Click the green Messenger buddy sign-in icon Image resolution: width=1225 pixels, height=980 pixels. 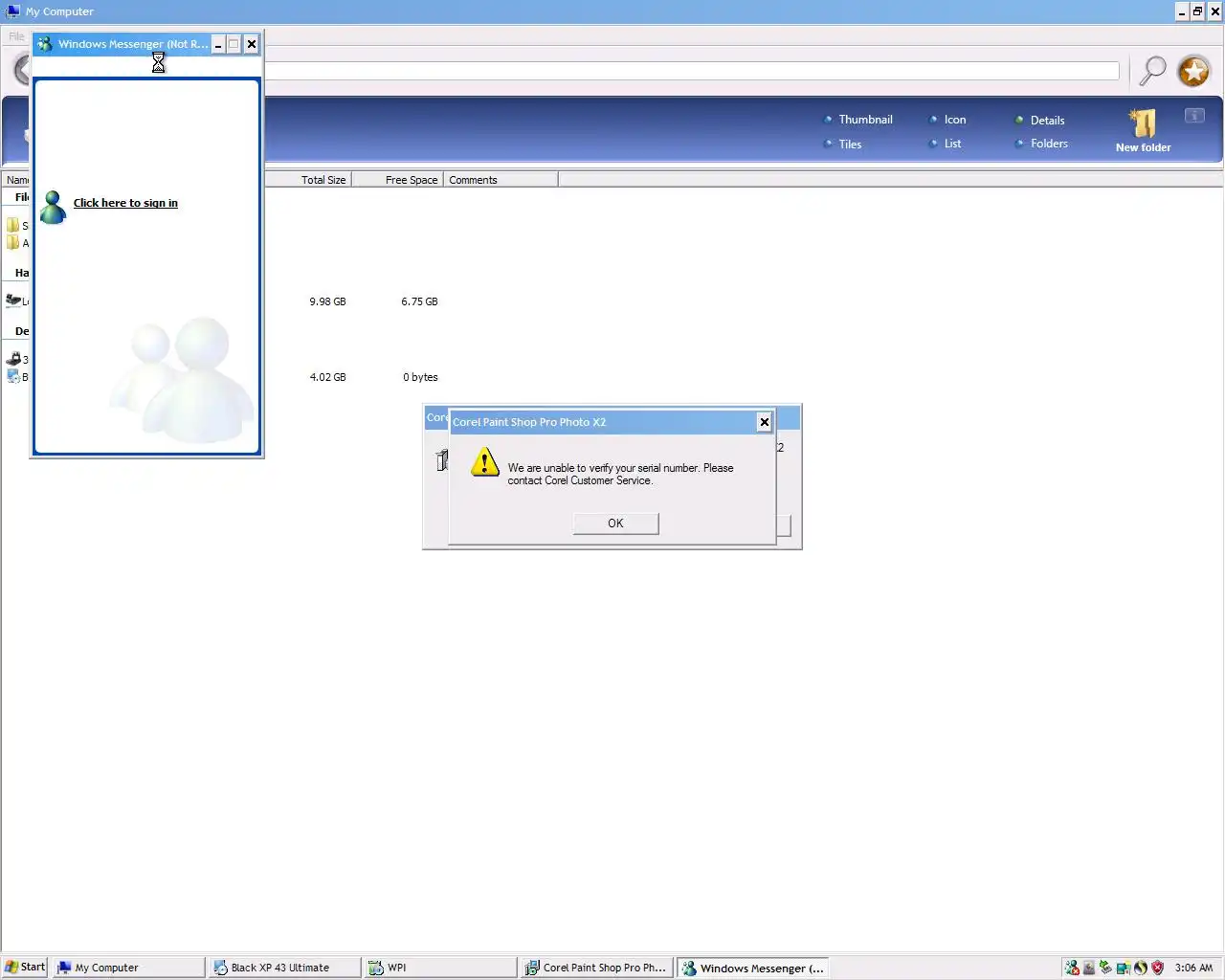pyautogui.click(x=53, y=207)
